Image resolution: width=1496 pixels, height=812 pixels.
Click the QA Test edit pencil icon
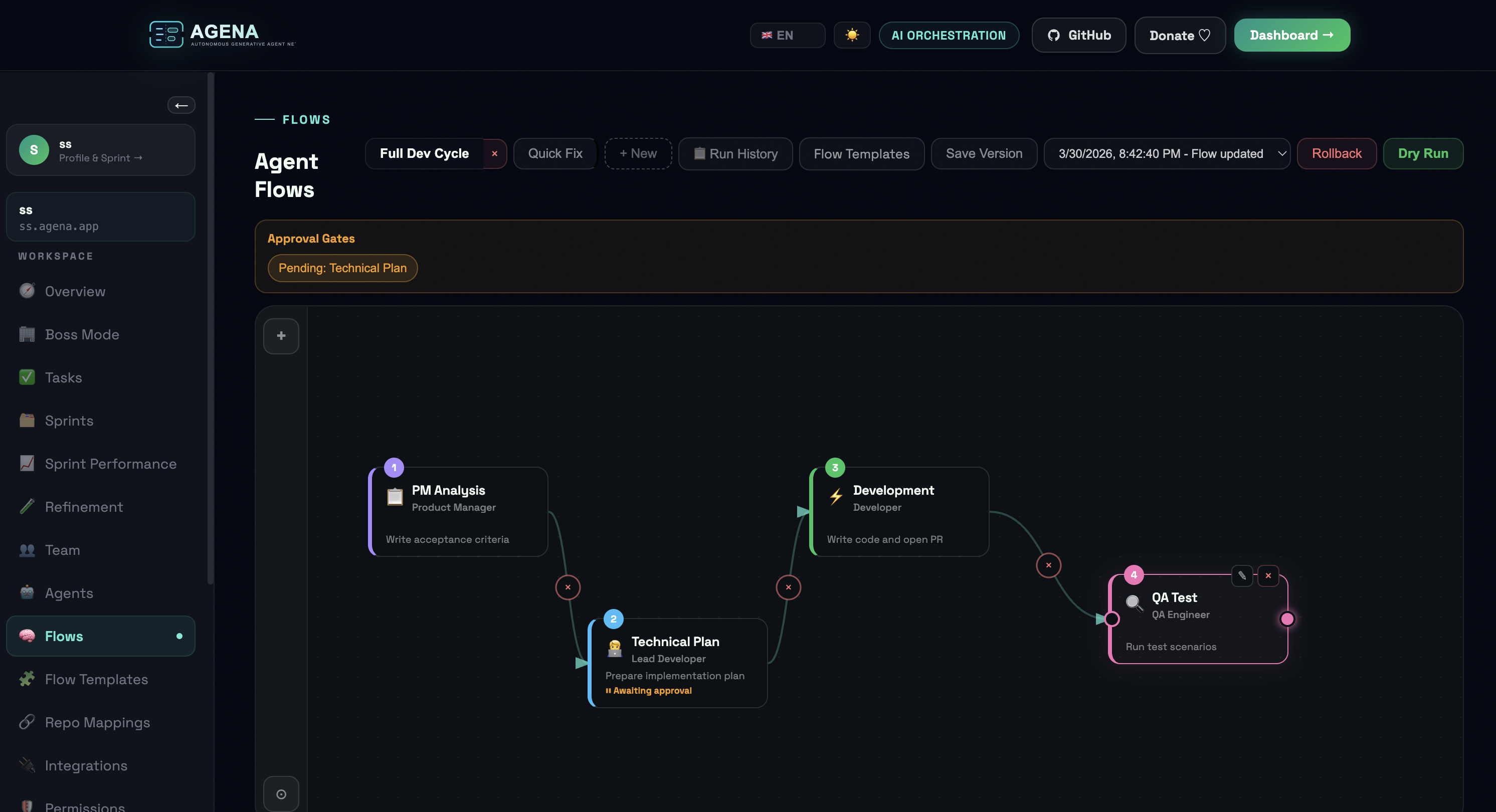pos(1242,575)
